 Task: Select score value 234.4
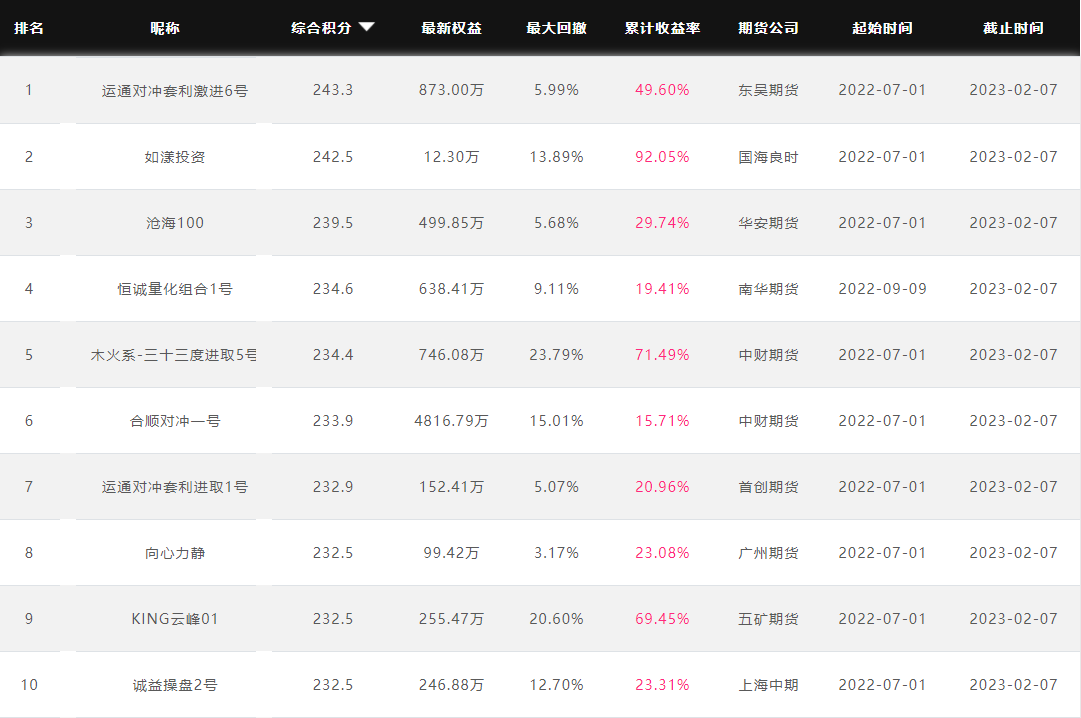(333, 355)
